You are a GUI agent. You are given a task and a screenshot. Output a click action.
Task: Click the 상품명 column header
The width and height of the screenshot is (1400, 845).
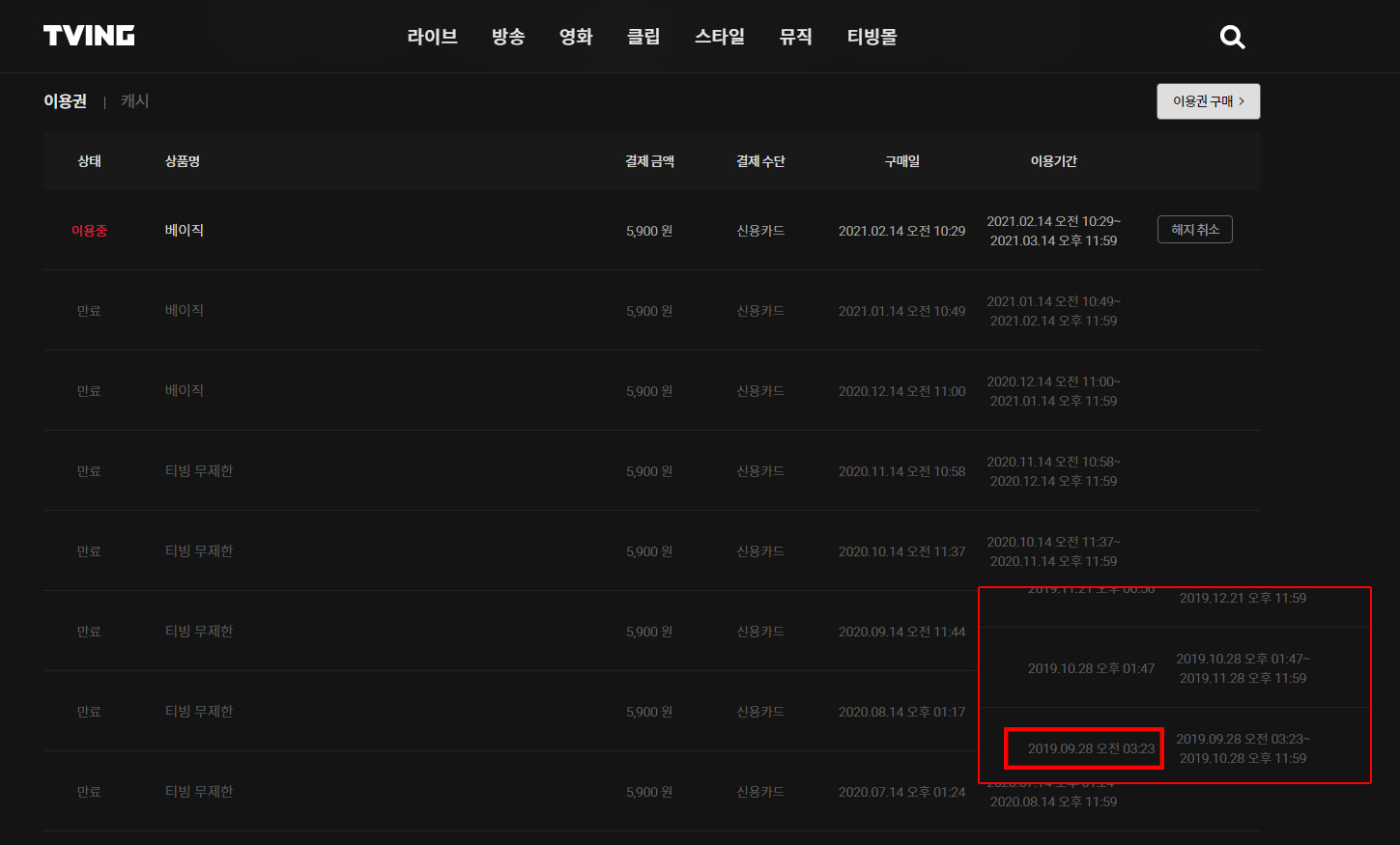tap(183, 161)
